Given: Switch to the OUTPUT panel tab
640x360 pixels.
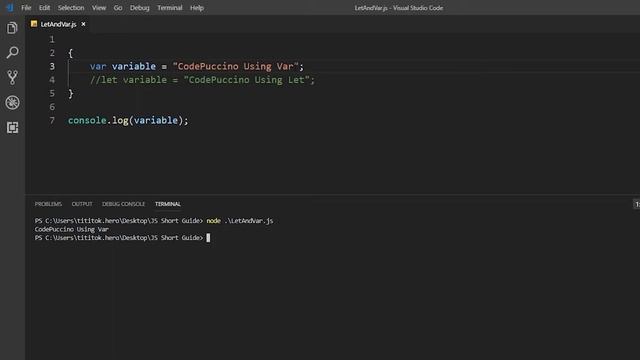Looking at the screenshot, I should pyautogui.click(x=82, y=204).
